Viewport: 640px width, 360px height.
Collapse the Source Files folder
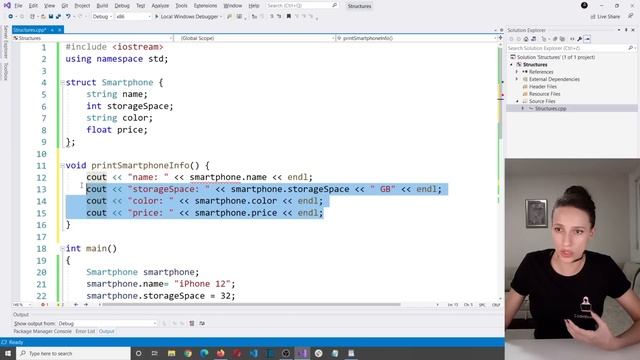[x=517, y=101]
